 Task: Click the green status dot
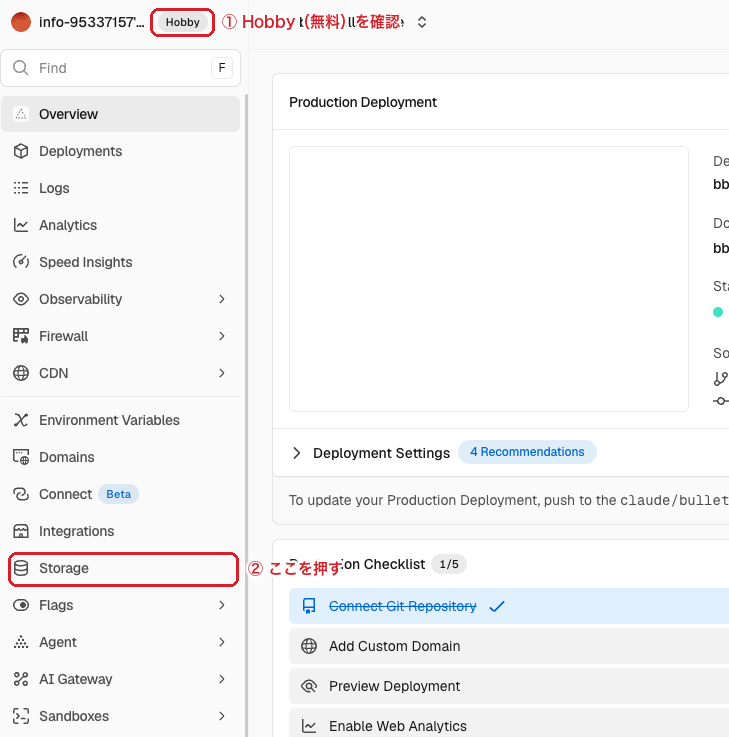(718, 312)
